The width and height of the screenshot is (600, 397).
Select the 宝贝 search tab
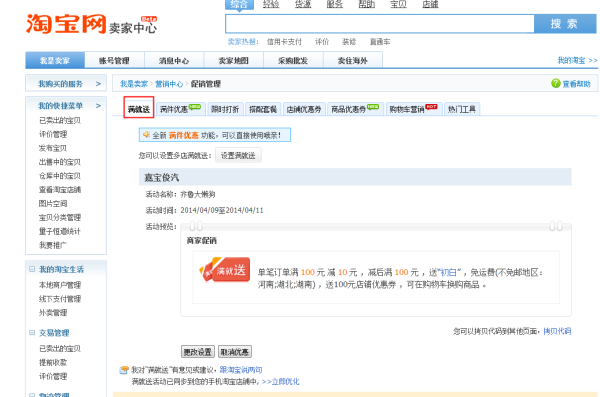tap(398, 5)
